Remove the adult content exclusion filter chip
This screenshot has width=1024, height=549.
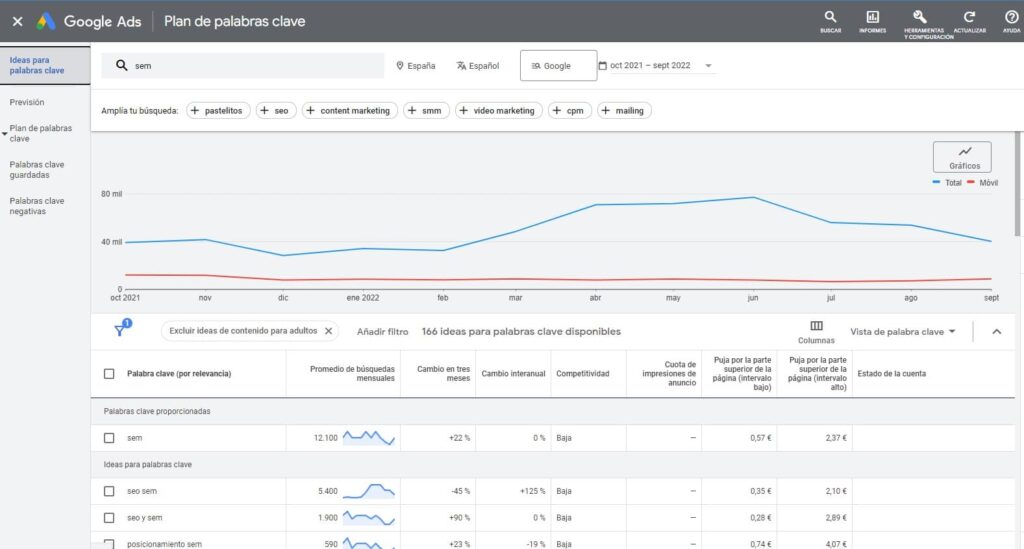point(328,331)
